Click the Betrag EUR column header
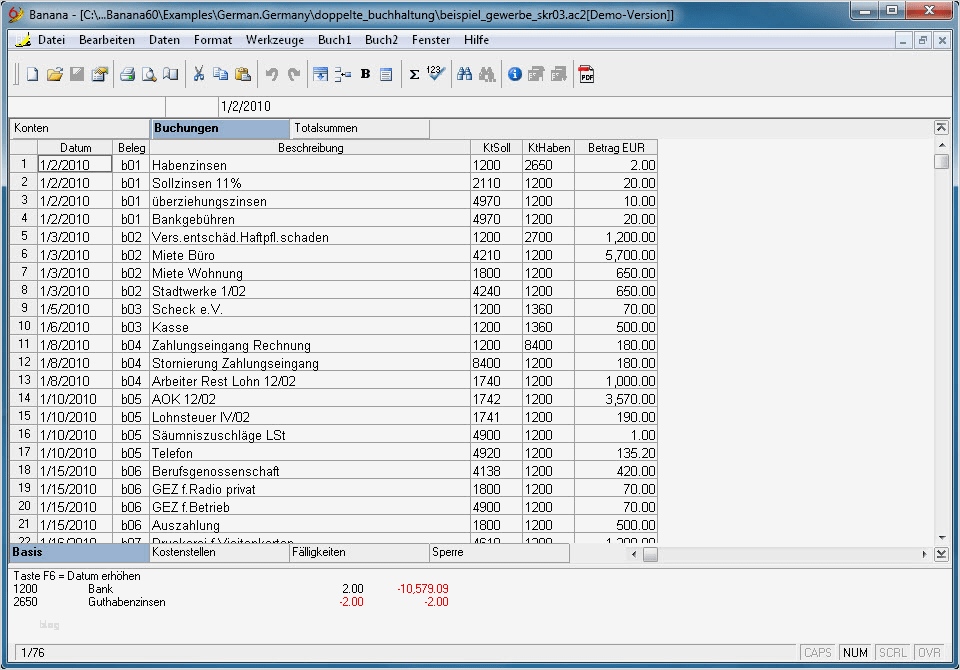This screenshot has width=960, height=670. pyautogui.click(x=615, y=148)
